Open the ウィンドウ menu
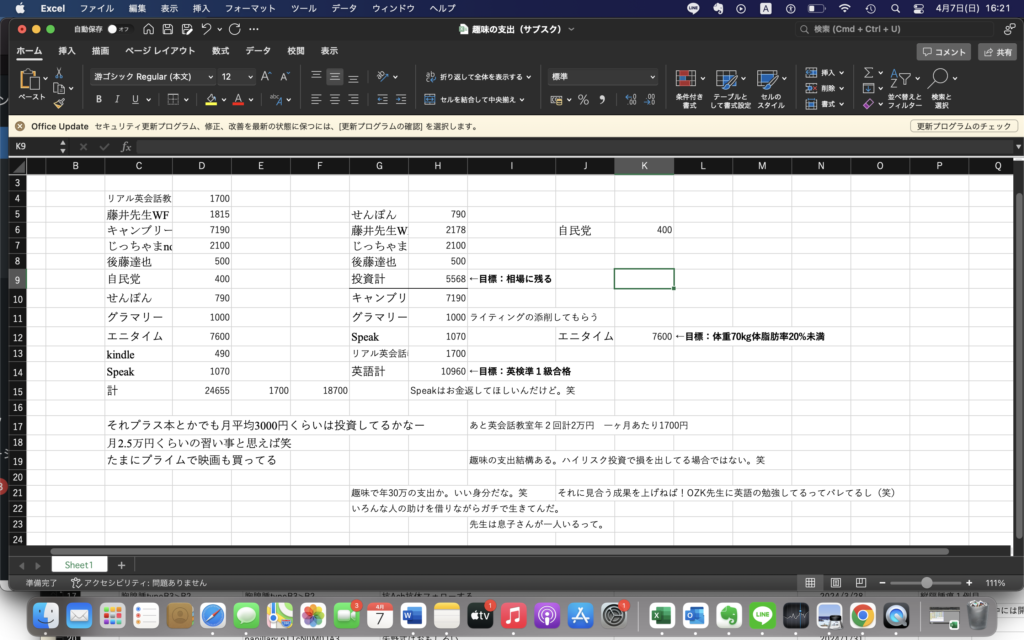The height and width of the screenshot is (640, 1024). coord(394,8)
